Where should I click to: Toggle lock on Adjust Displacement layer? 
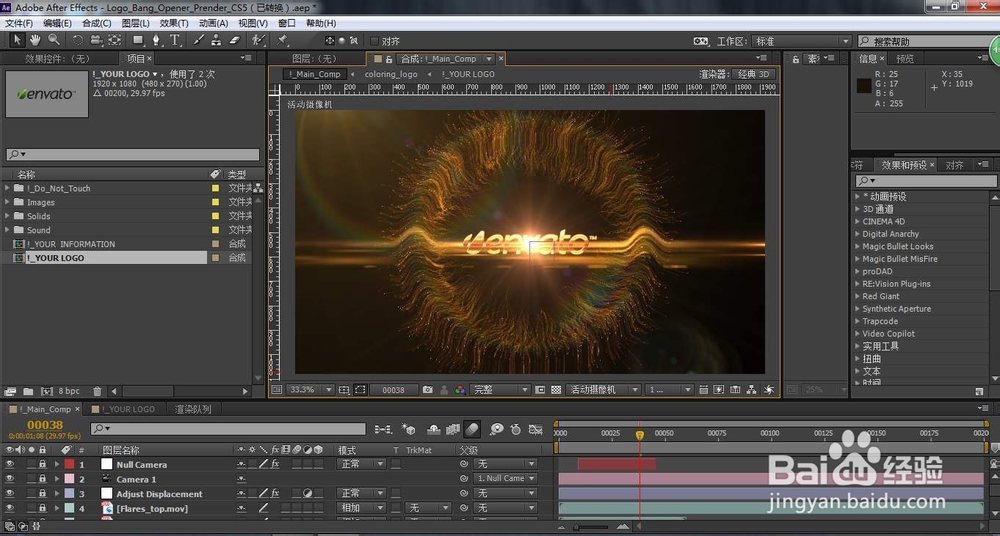point(42,494)
